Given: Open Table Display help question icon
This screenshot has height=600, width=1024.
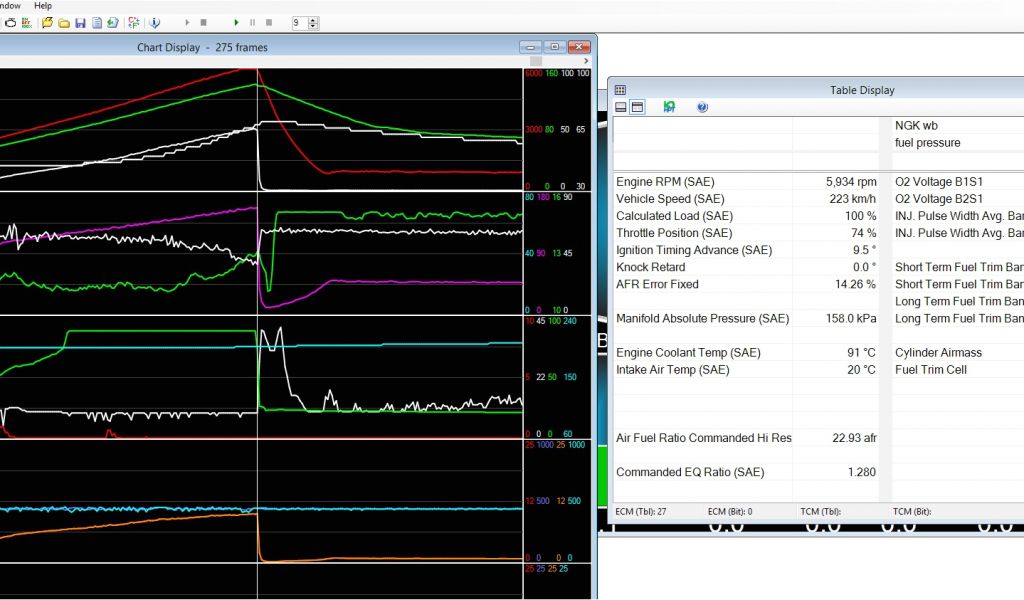Looking at the screenshot, I should pos(702,107).
